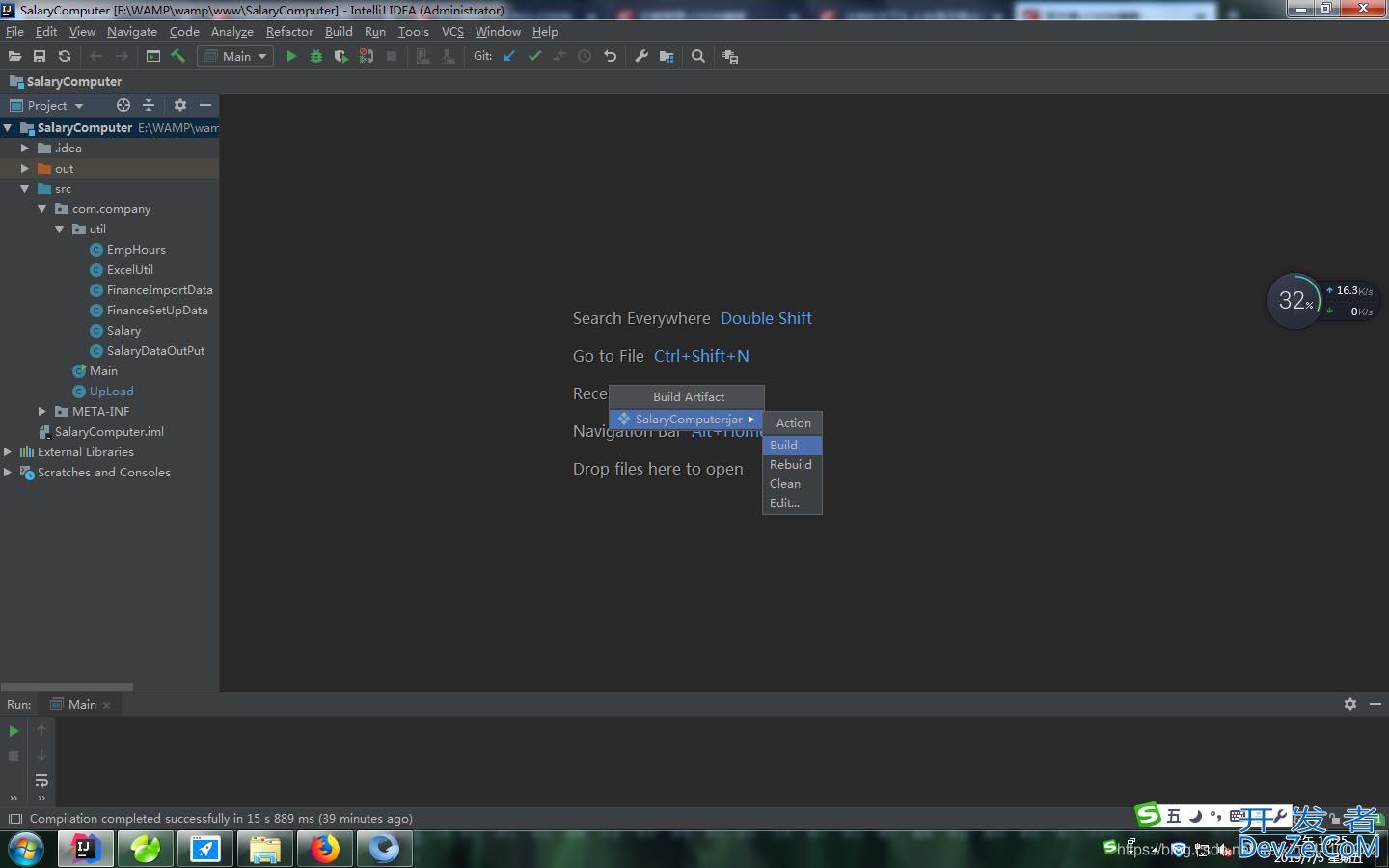
Task: Click the Scroll from Source target icon
Action: 123,105
